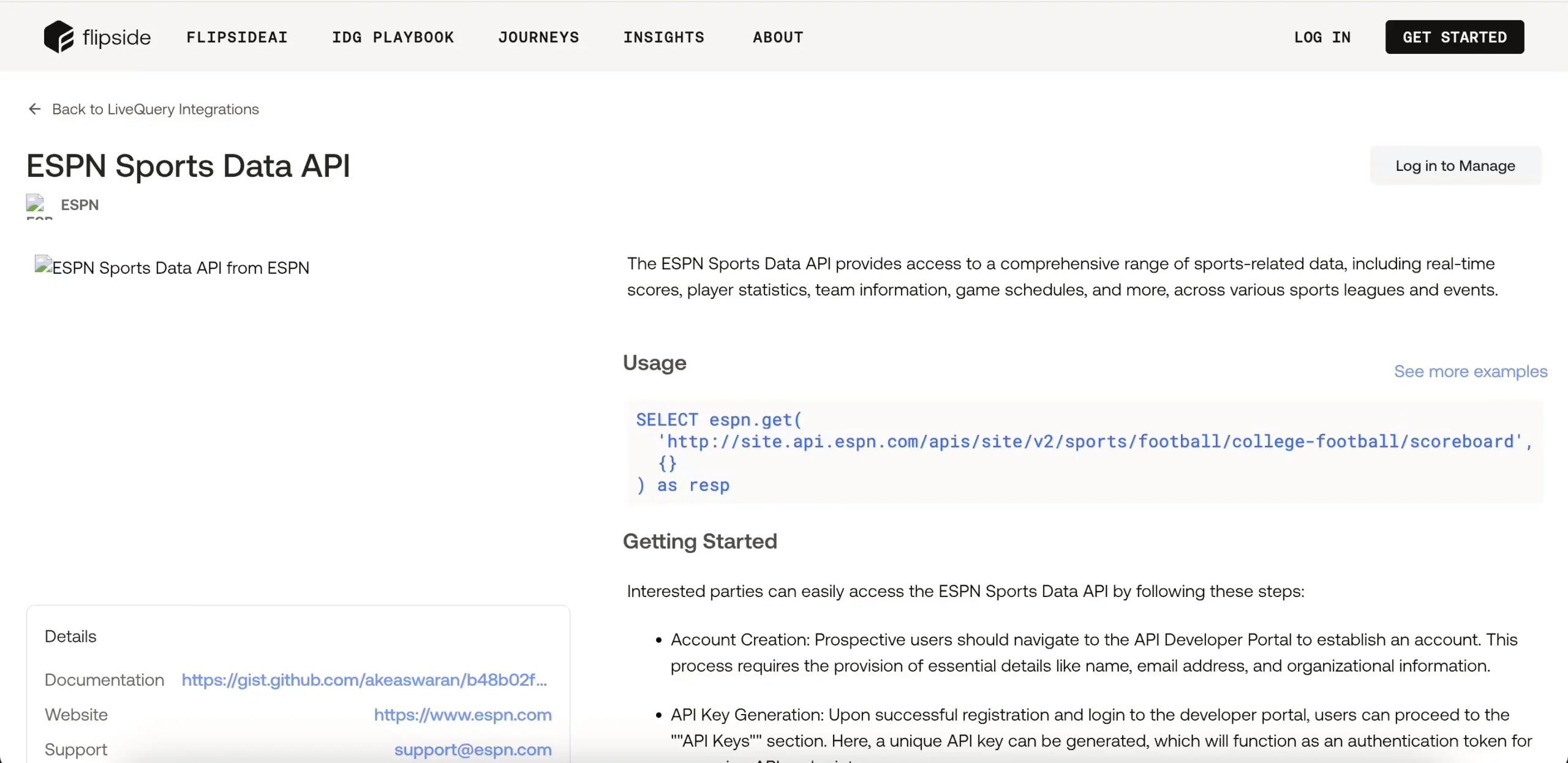Viewport: 1568px width, 763px height.
Task: Click the 'Interested parties can easily access' sentence
Action: [x=966, y=591]
